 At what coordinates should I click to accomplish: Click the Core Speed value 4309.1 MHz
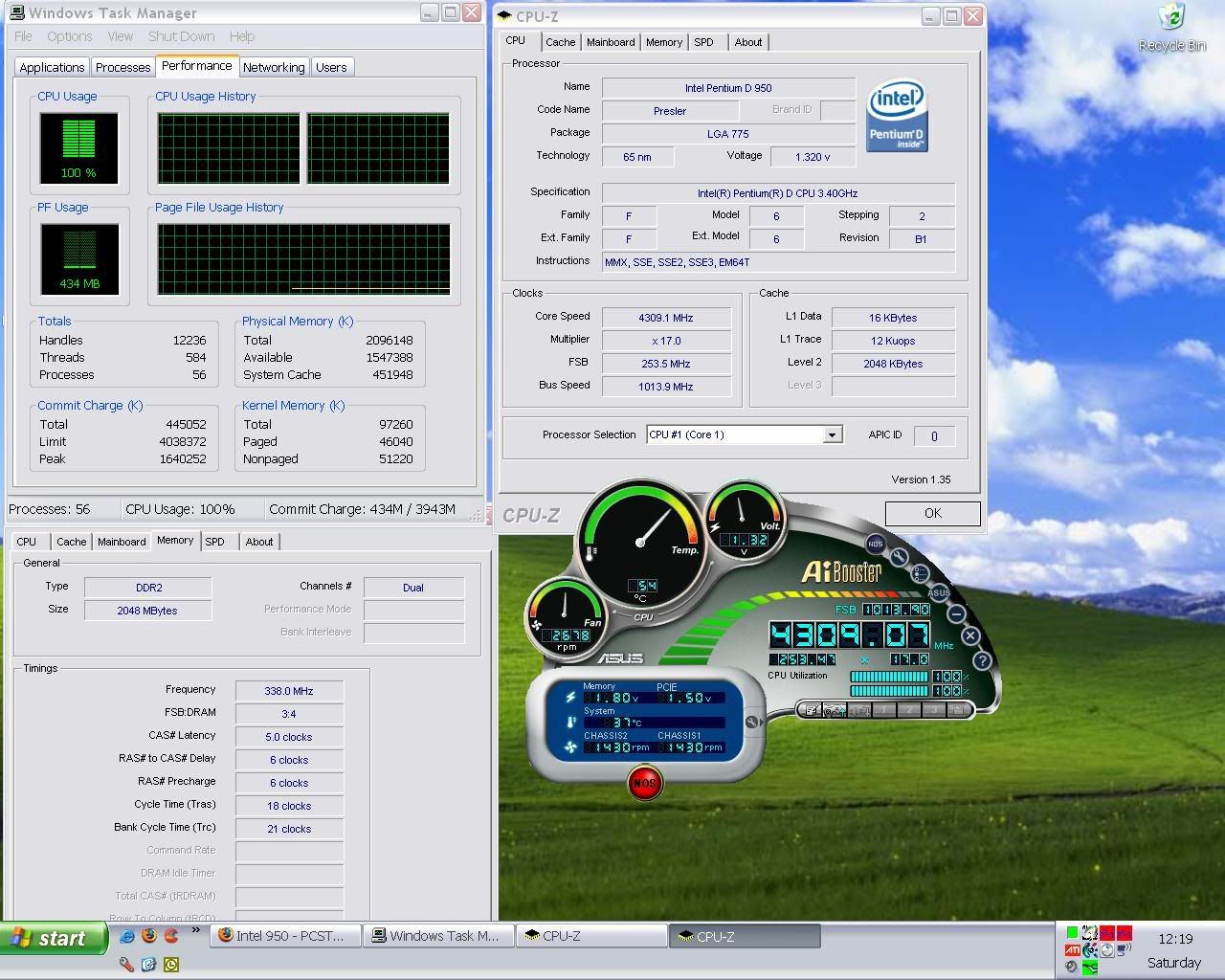(666, 318)
